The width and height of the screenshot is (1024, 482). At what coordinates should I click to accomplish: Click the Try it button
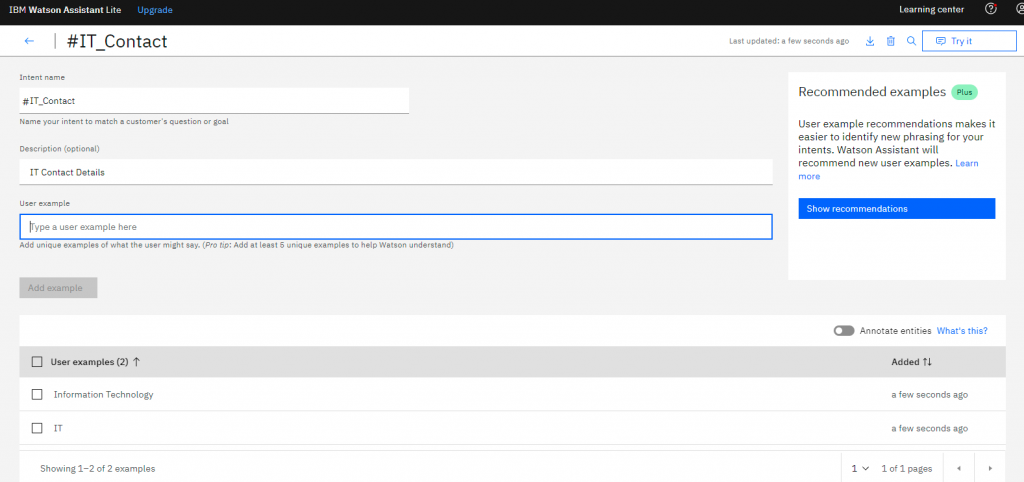pos(969,40)
